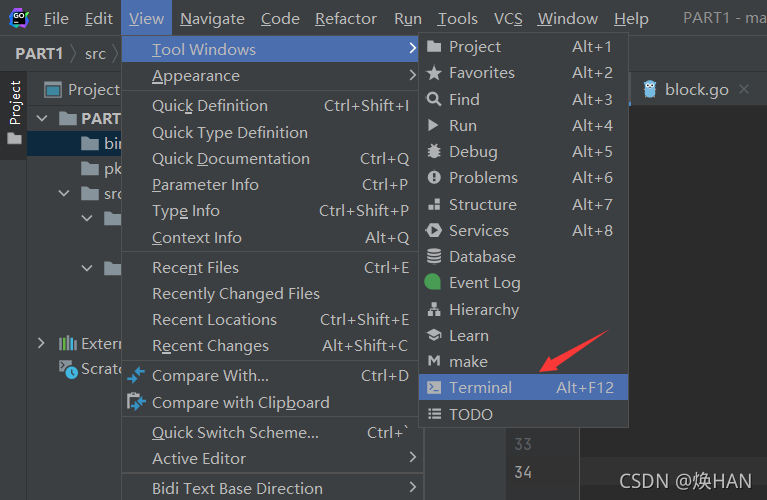Open the Navigate menu
Viewport: 767px width, 500px height.
click(x=212, y=19)
